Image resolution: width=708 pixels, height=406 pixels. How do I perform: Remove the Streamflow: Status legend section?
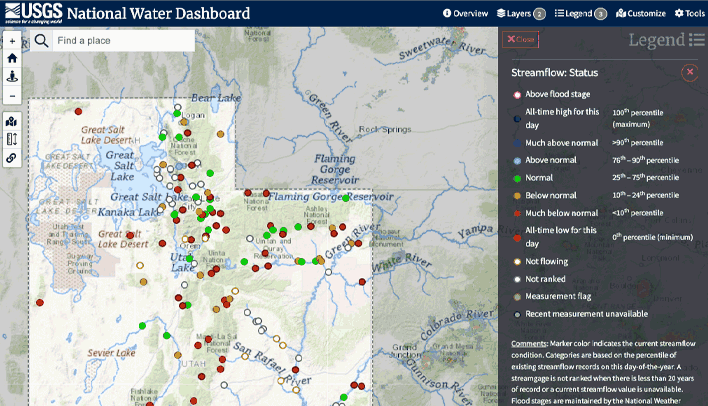(690, 72)
